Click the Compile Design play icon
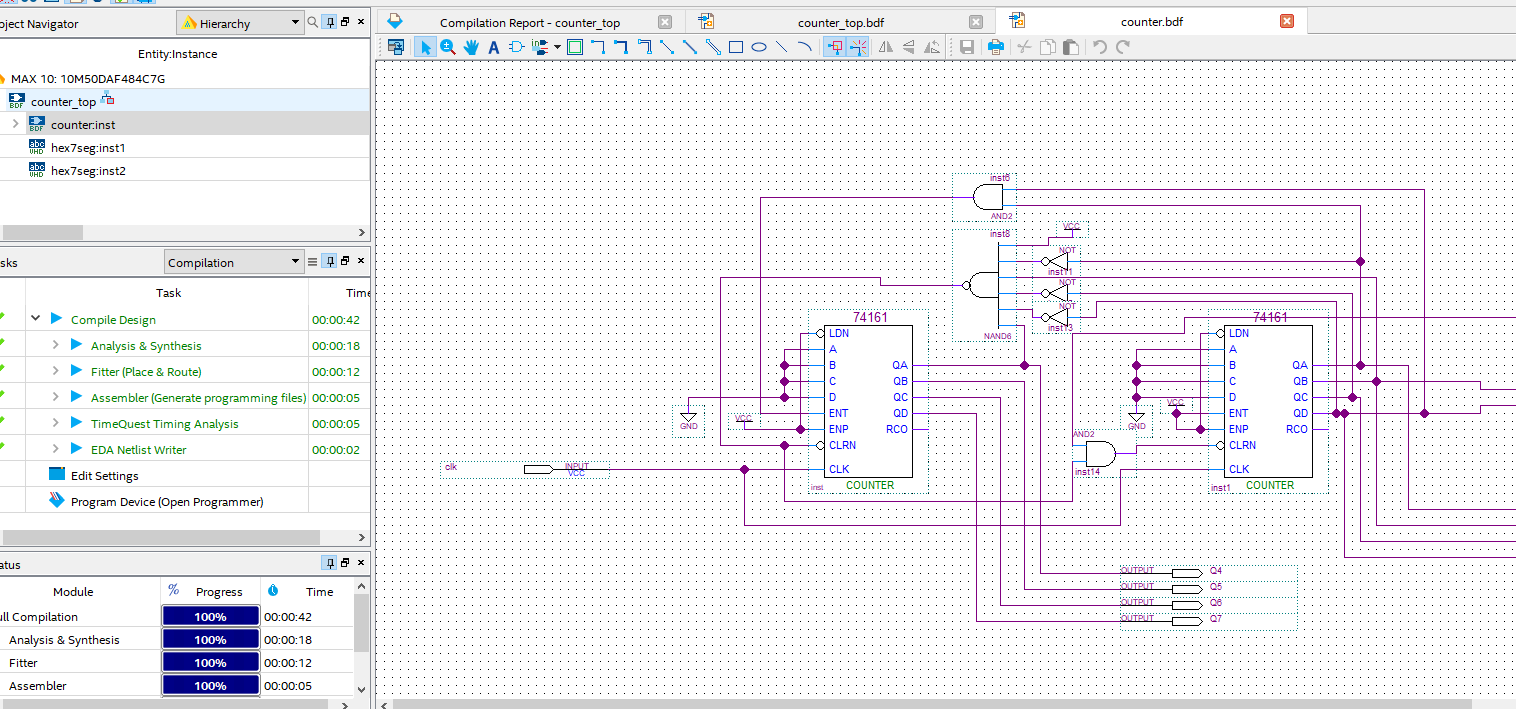 (57, 319)
